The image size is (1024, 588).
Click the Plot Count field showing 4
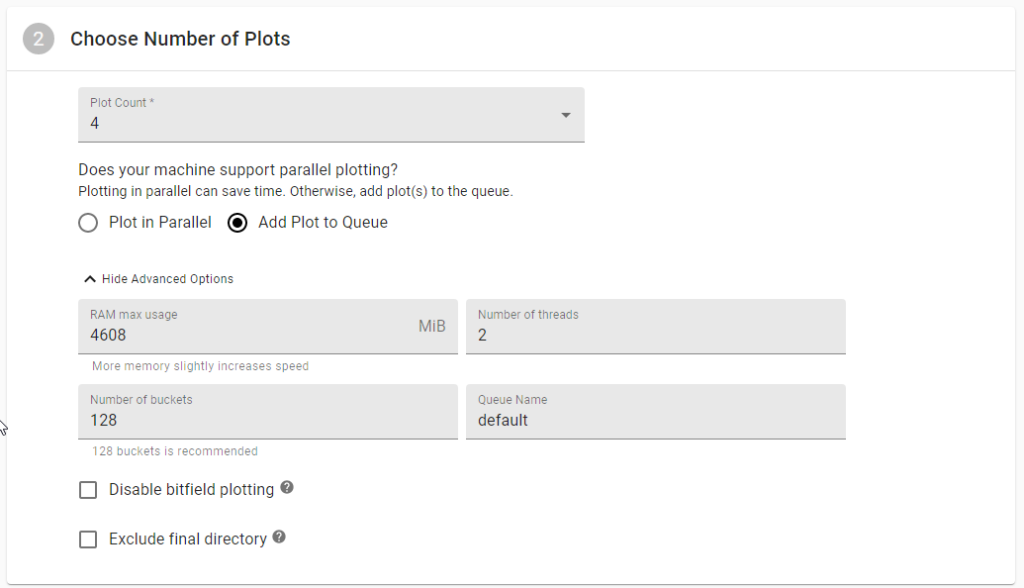[x=331, y=115]
